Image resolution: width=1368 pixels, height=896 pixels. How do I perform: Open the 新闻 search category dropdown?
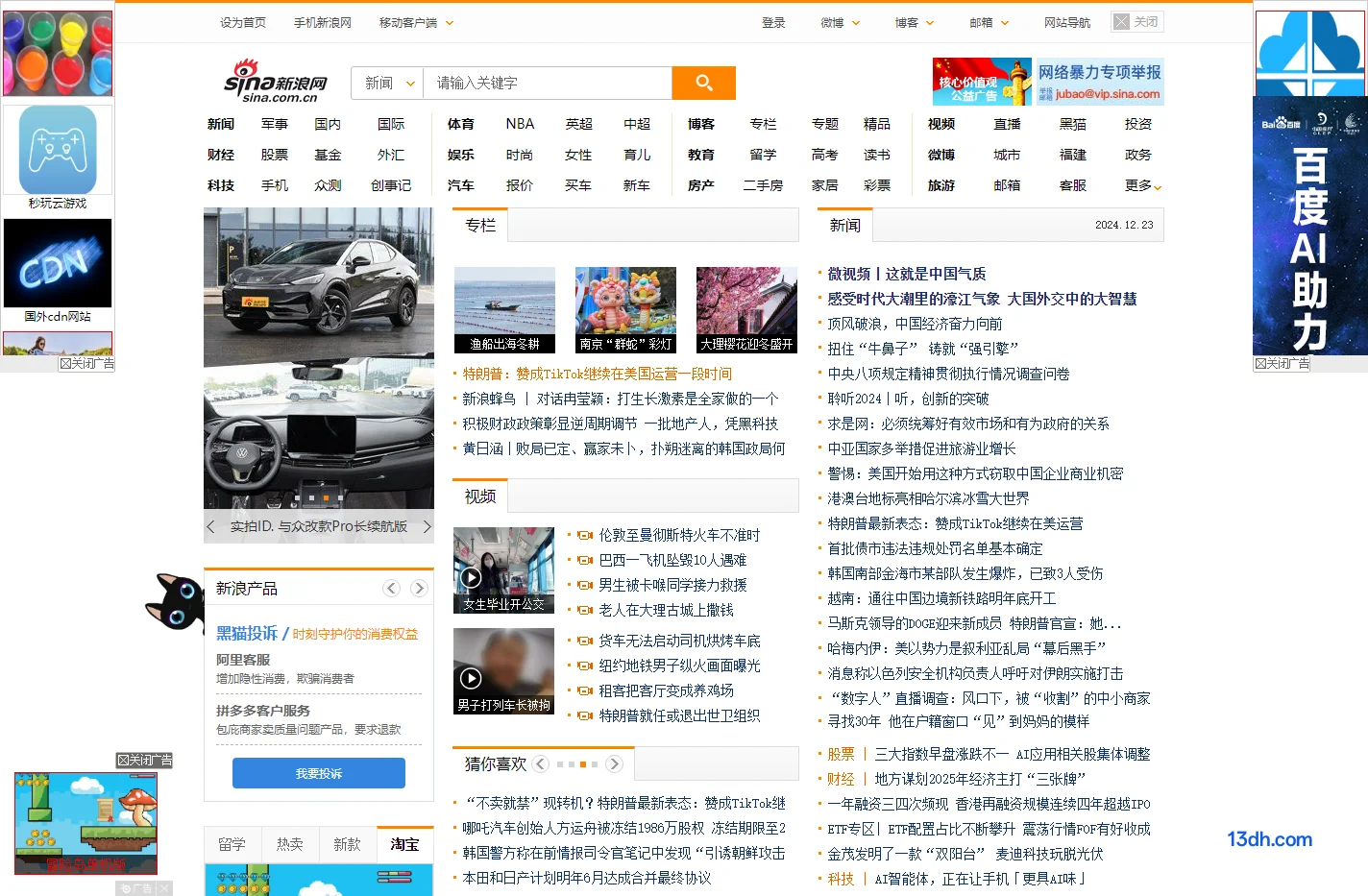pos(387,83)
